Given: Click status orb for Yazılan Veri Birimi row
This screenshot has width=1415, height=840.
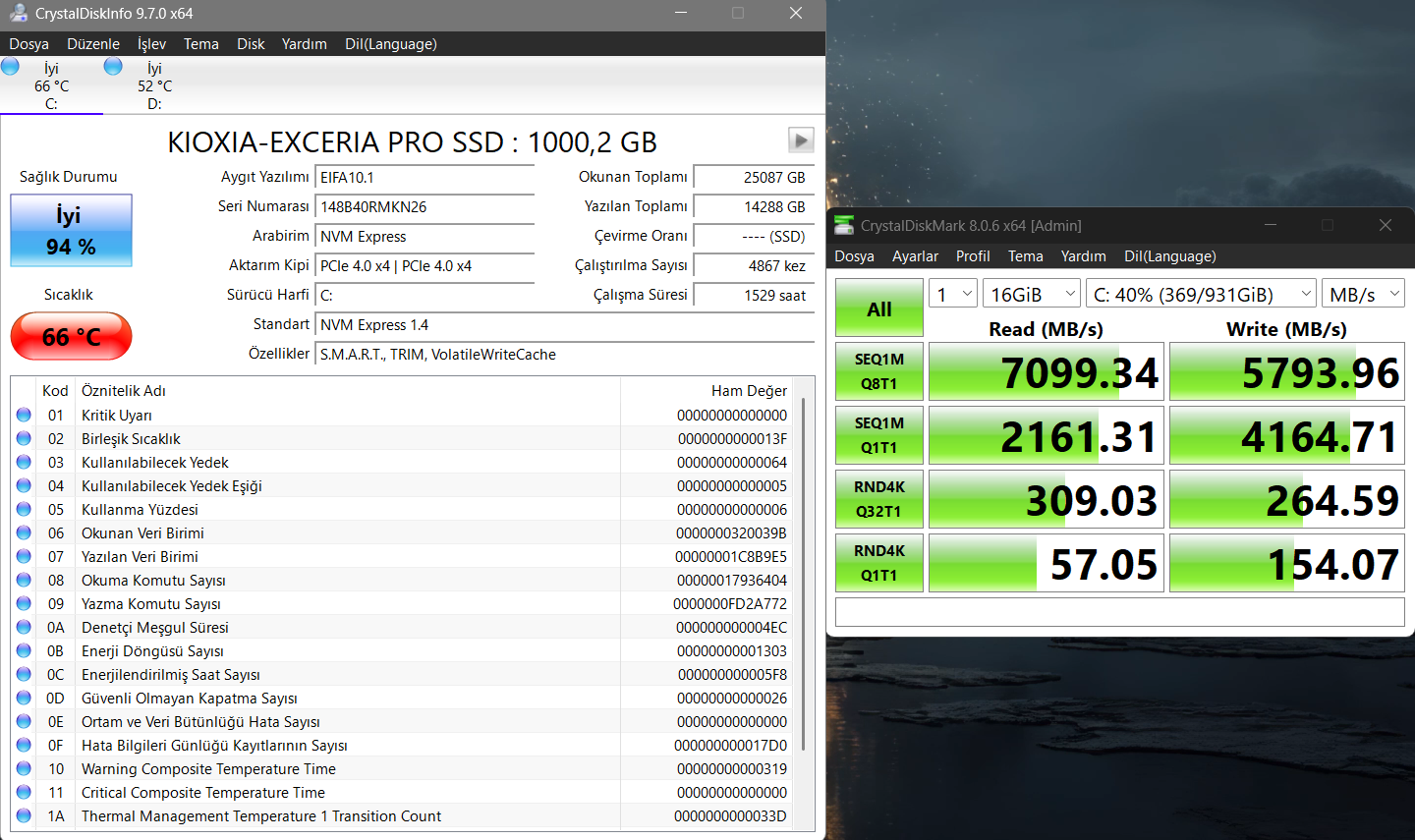Looking at the screenshot, I should pos(24,556).
